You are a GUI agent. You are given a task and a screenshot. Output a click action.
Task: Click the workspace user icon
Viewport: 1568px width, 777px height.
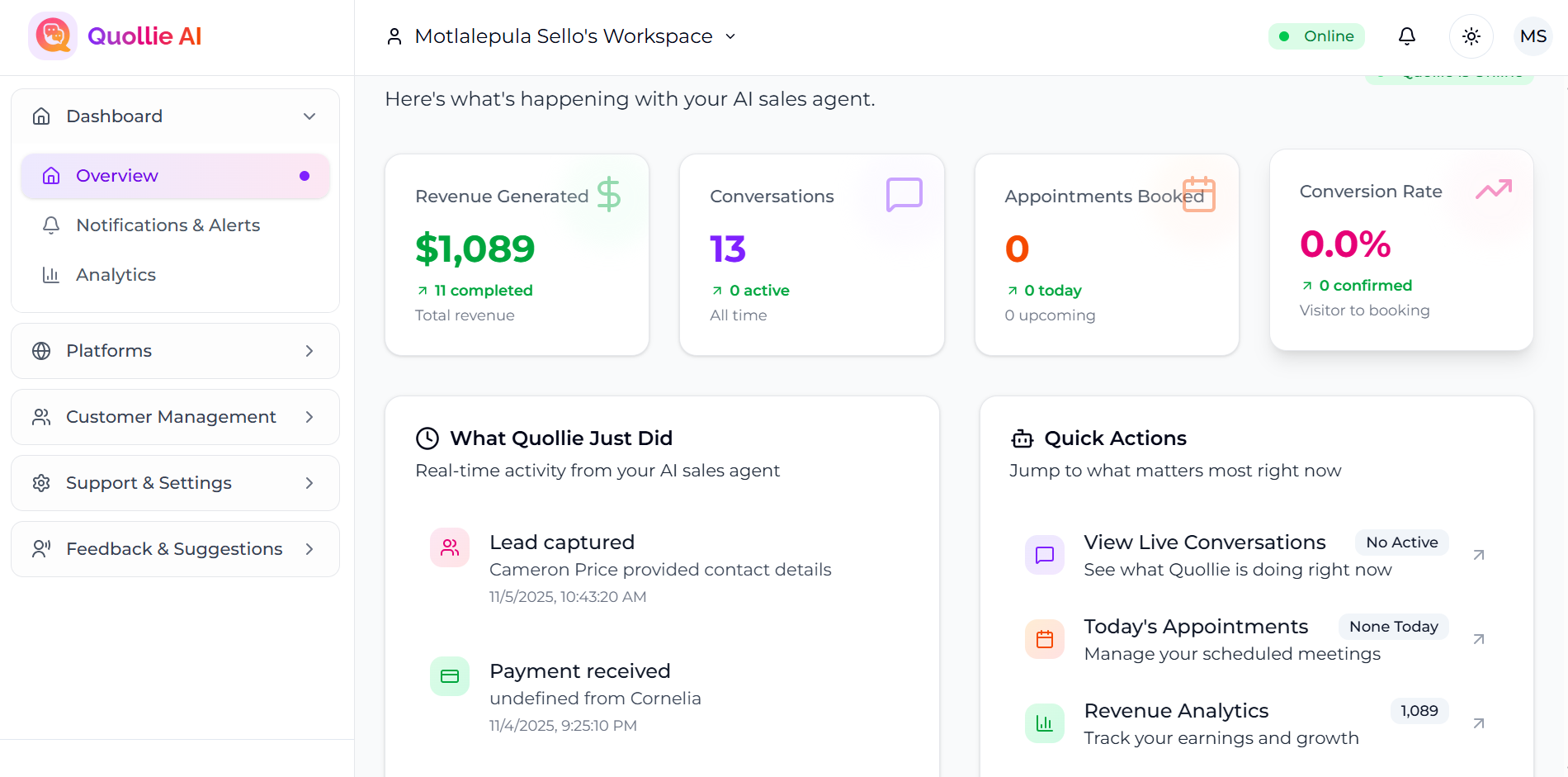(394, 36)
